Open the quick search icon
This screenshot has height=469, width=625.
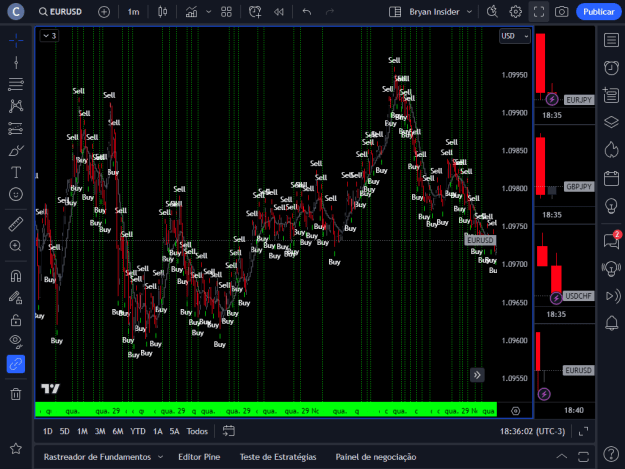(x=492, y=12)
